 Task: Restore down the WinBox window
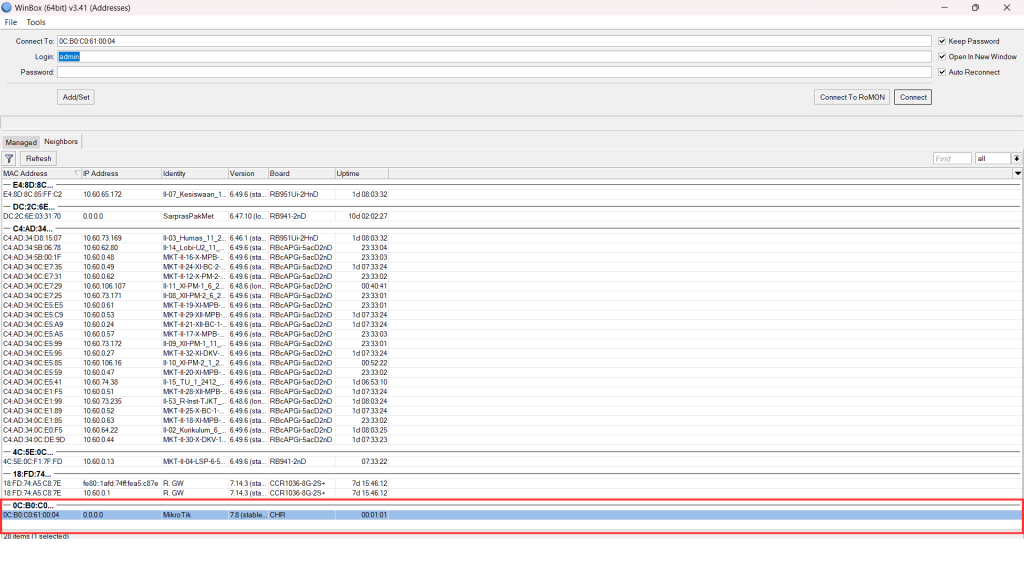pyautogui.click(x=975, y=7)
